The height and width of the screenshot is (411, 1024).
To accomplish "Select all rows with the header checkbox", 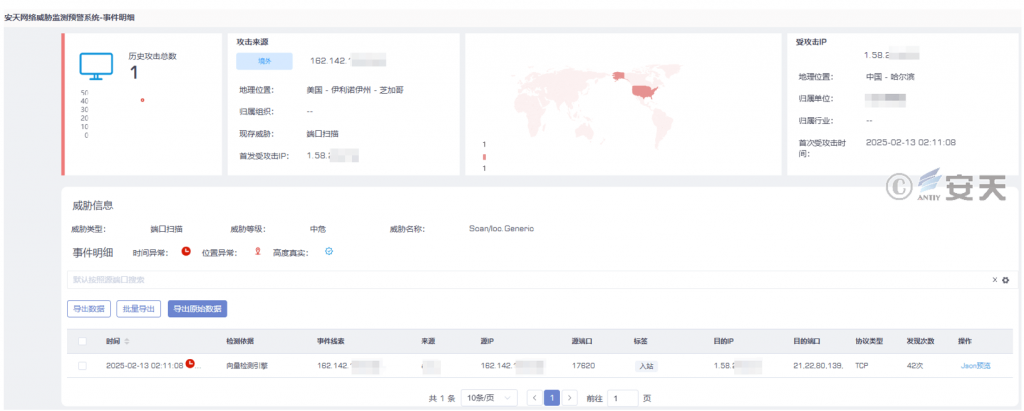I will pos(82,341).
